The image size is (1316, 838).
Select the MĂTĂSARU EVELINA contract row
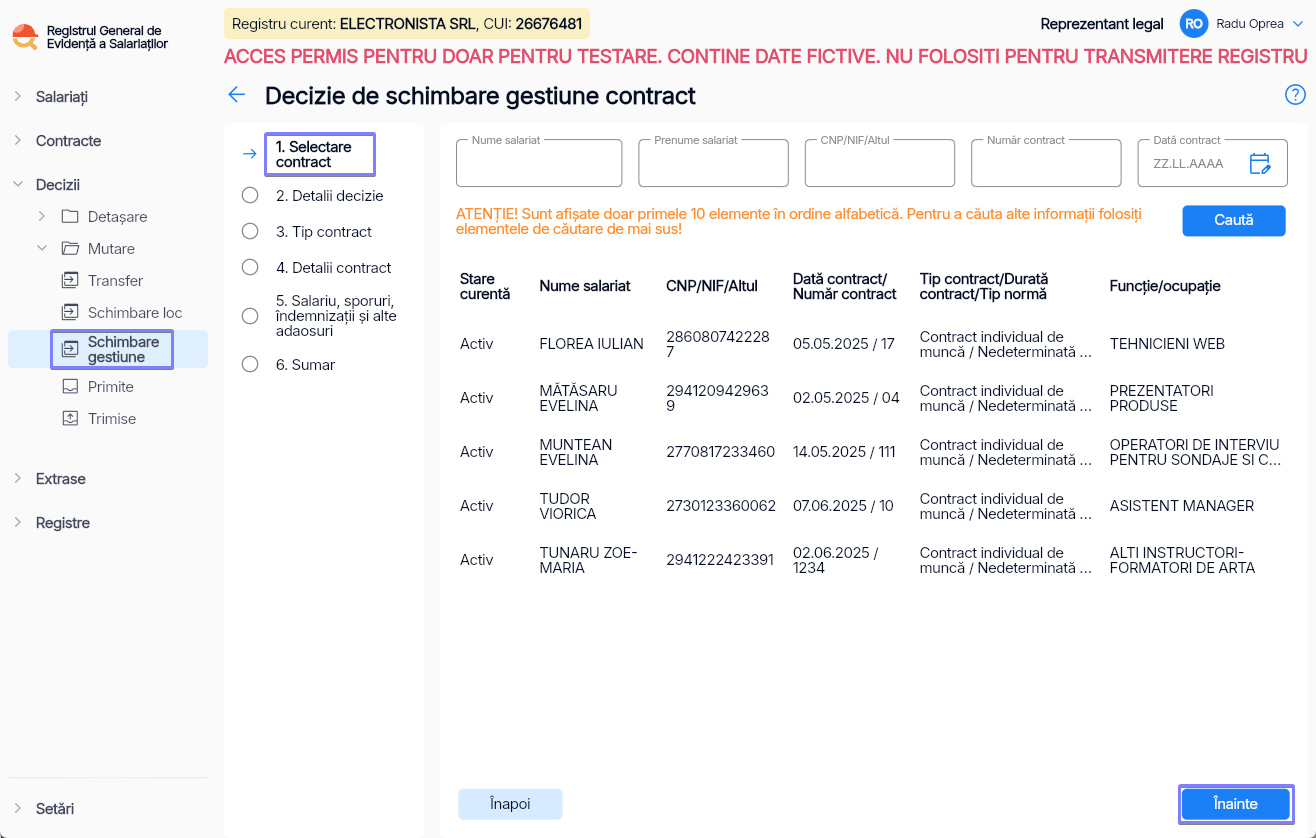pyautogui.click(x=872, y=398)
